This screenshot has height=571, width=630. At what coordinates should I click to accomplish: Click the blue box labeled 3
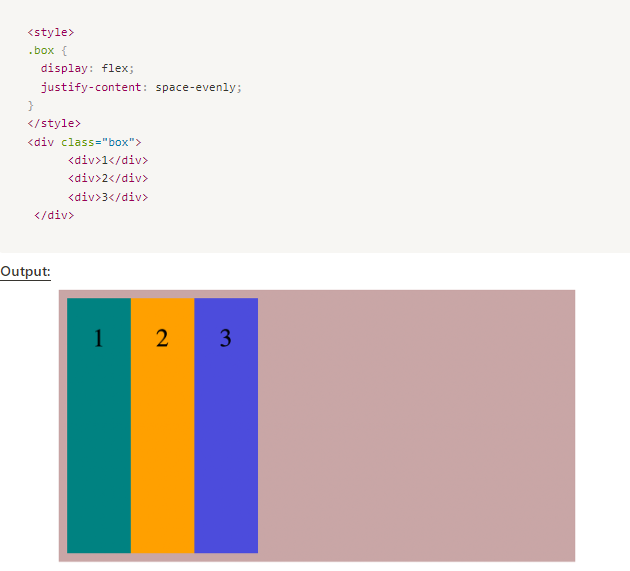tap(226, 425)
